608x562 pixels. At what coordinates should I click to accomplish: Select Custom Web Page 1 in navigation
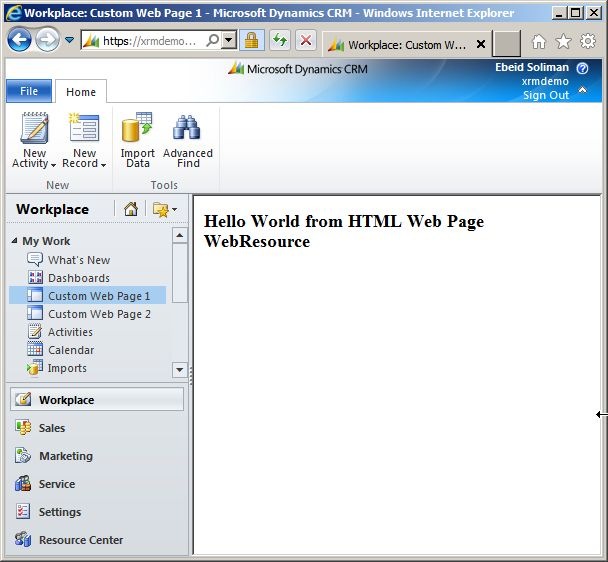click(x=88, y=296)
